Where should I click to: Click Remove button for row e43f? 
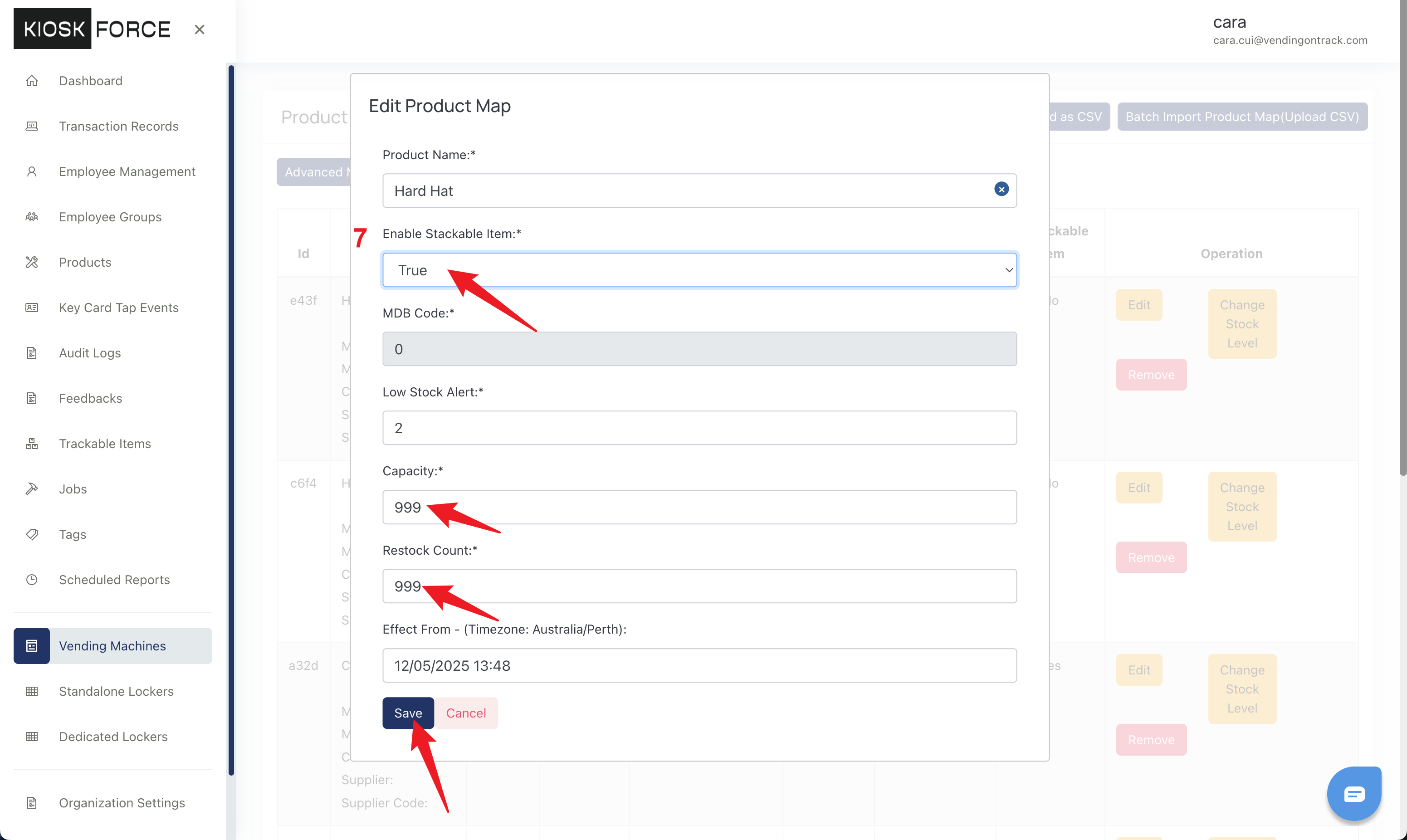[1151, 375]
